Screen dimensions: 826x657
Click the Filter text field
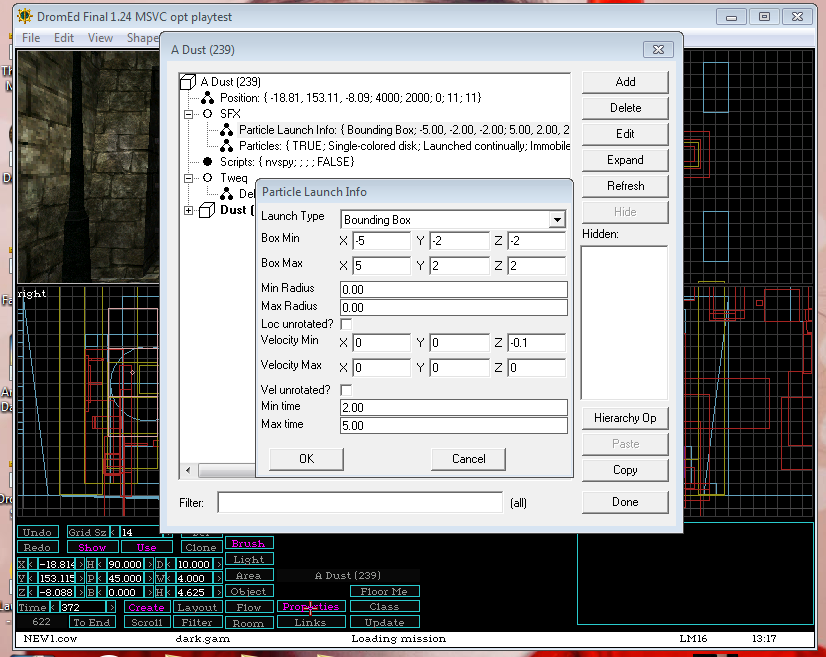(x=359, y=502)
